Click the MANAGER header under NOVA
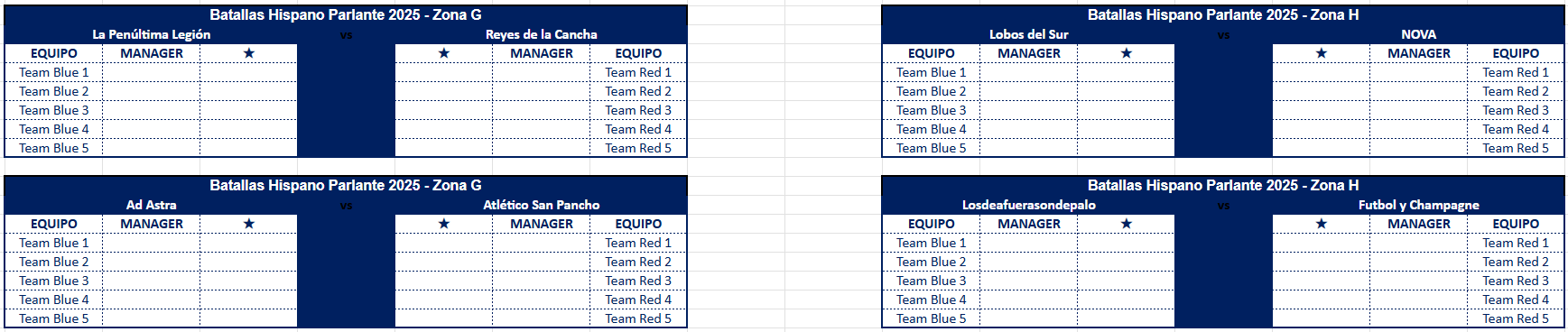 pos(1418,53)
